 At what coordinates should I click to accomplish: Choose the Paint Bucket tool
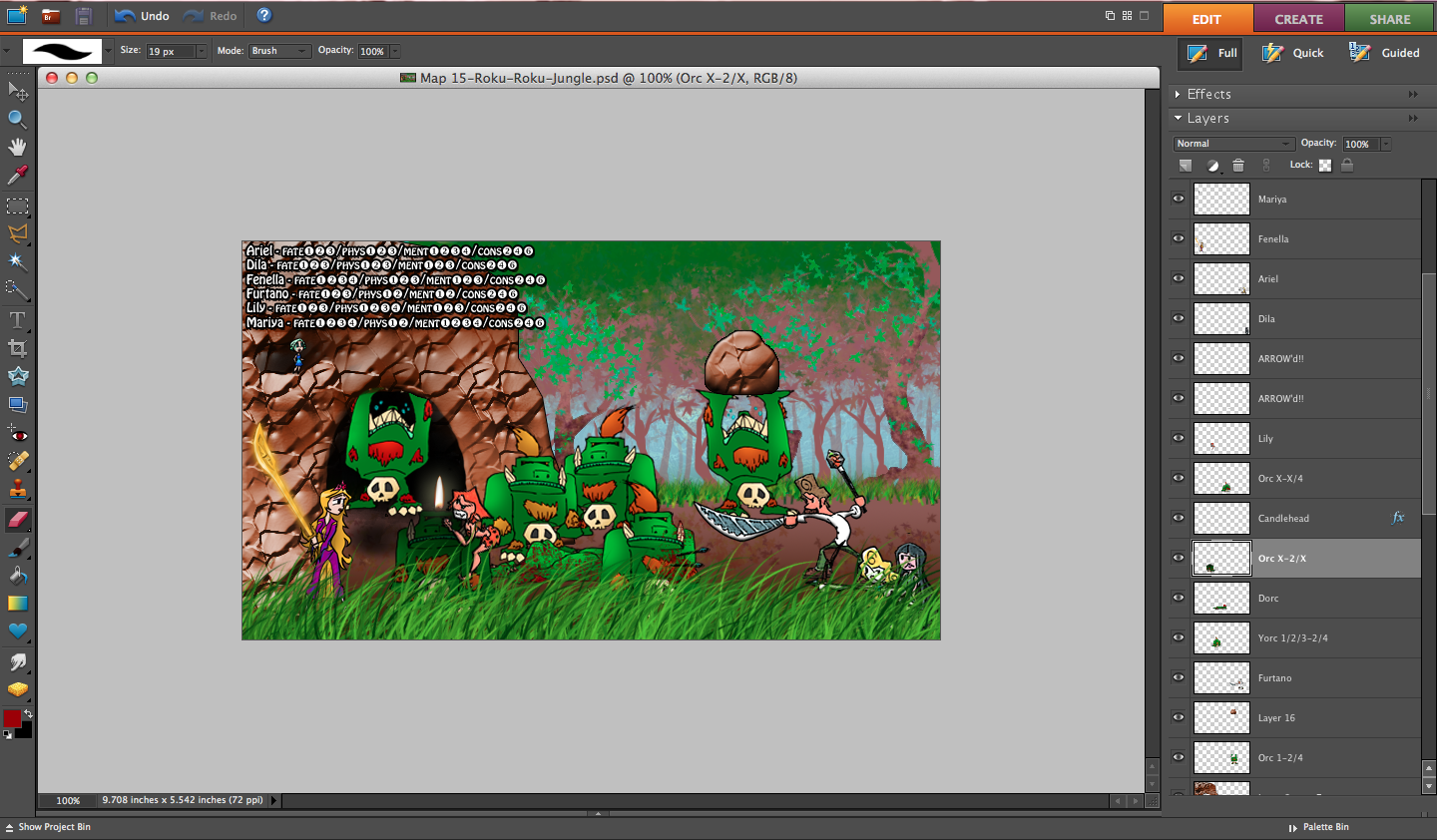coord(17,575)
